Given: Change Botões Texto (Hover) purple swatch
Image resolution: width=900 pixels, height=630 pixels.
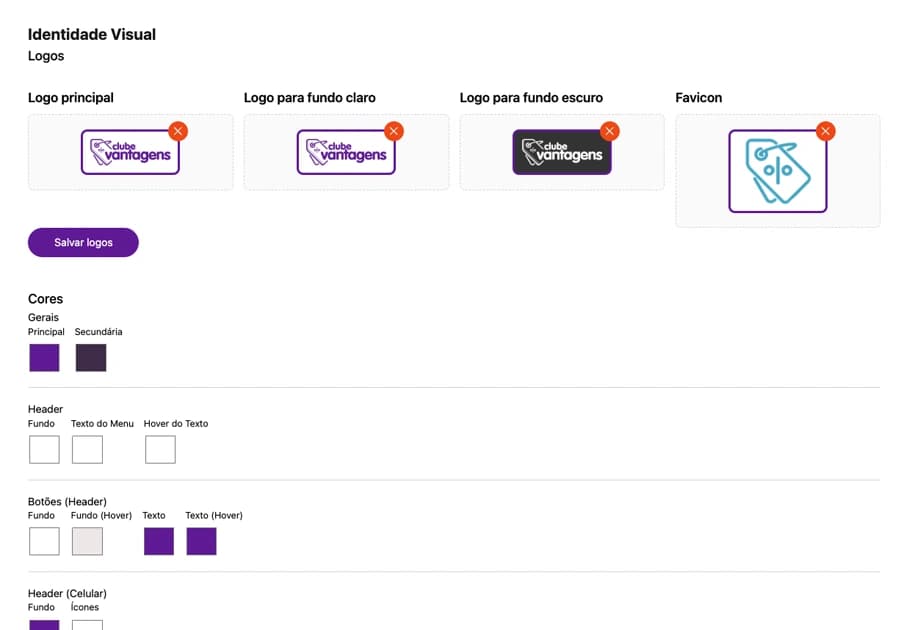Looking at the screenshot, I should [201, 541].
